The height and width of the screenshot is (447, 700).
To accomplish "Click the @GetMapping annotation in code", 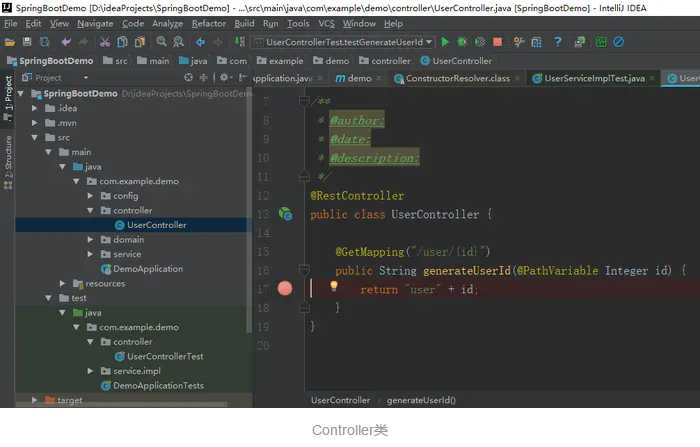I will point(370,251).
